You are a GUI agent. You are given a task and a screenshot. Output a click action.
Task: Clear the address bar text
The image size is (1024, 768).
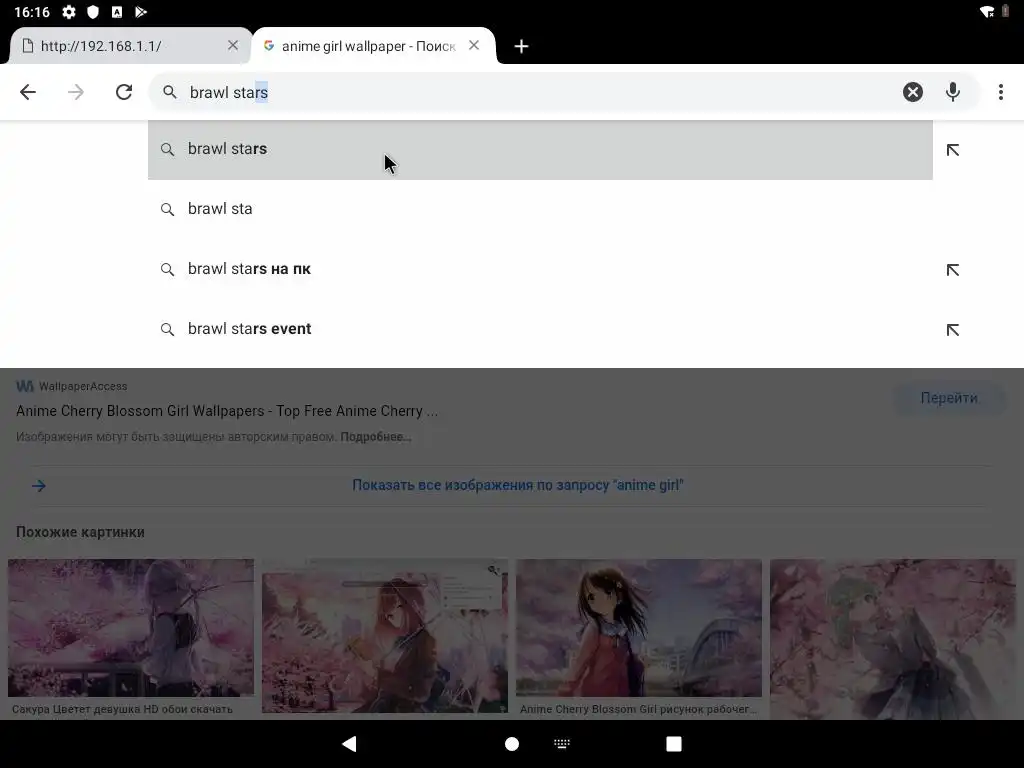[x=912, y=92]
